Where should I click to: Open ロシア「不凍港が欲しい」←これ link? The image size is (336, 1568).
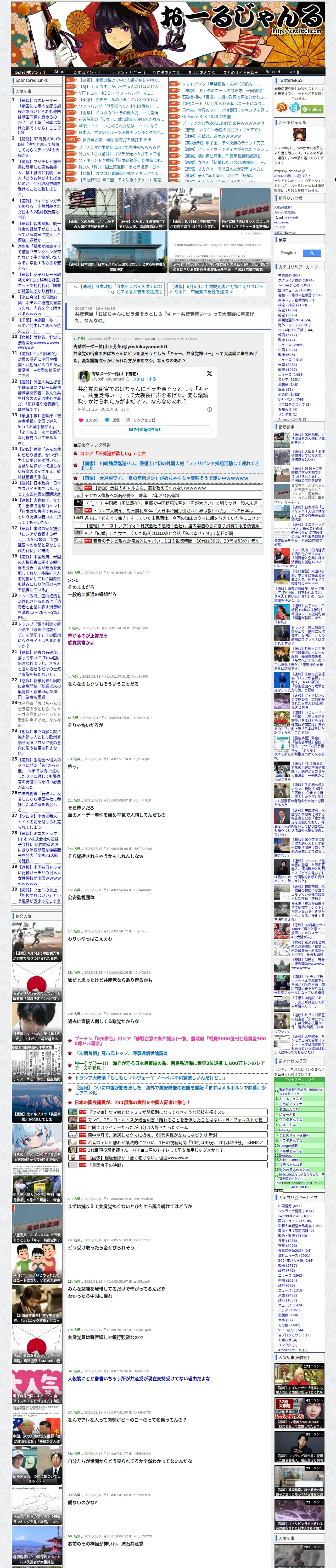click(x=113, y=453)
